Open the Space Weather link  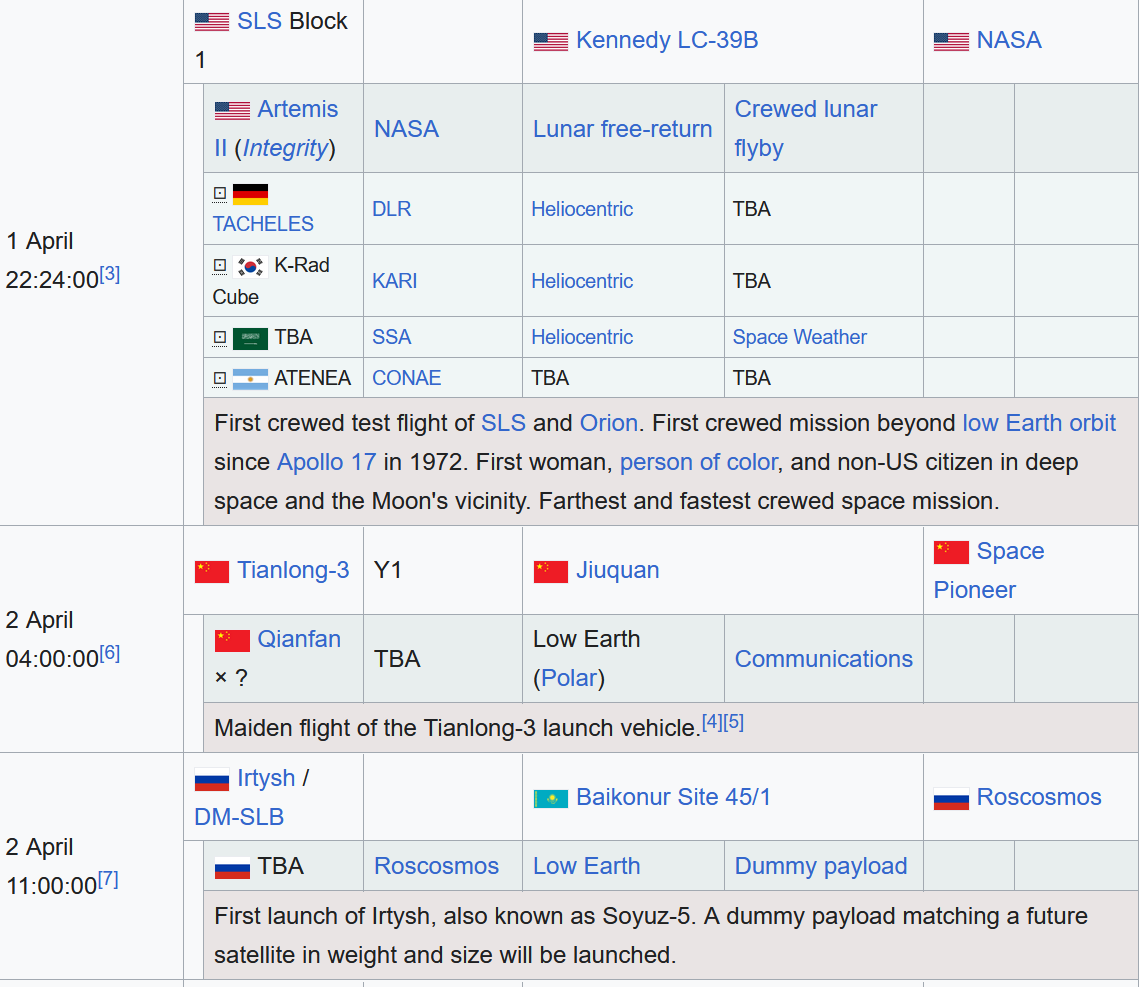pyautogui.click(x=799, y=337)
